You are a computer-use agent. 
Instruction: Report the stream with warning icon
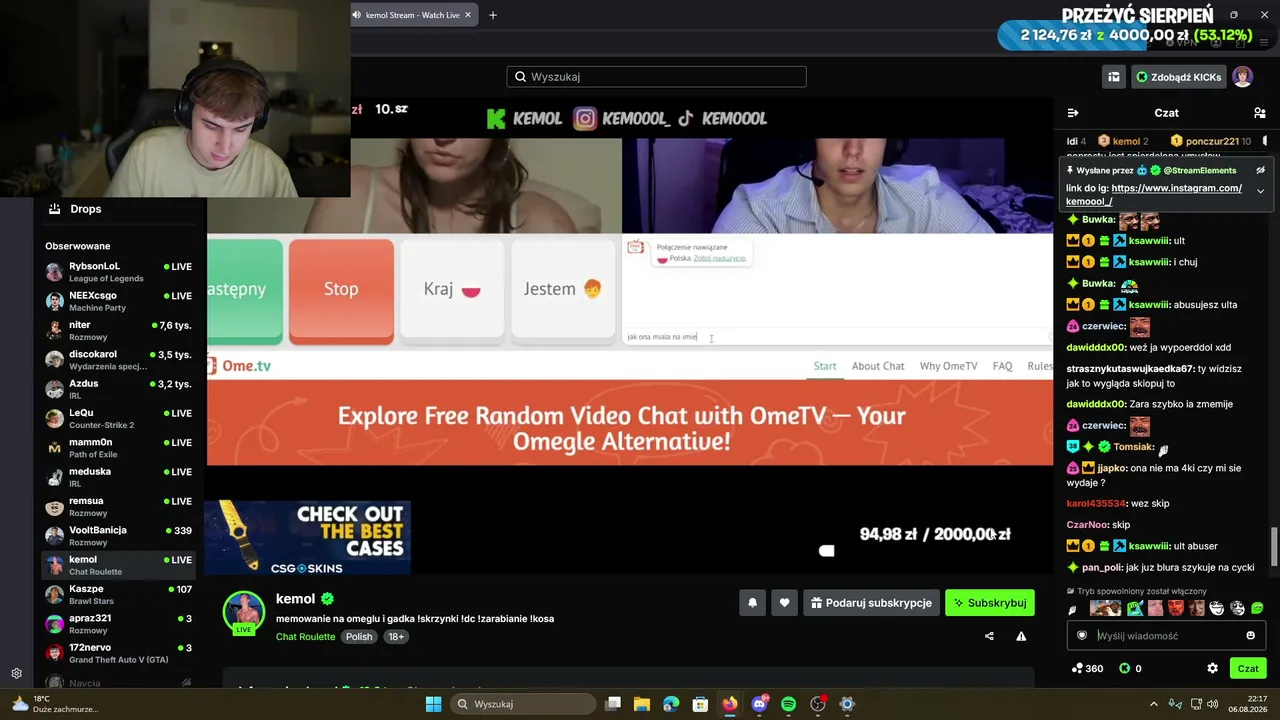(x=1021, y=636)
